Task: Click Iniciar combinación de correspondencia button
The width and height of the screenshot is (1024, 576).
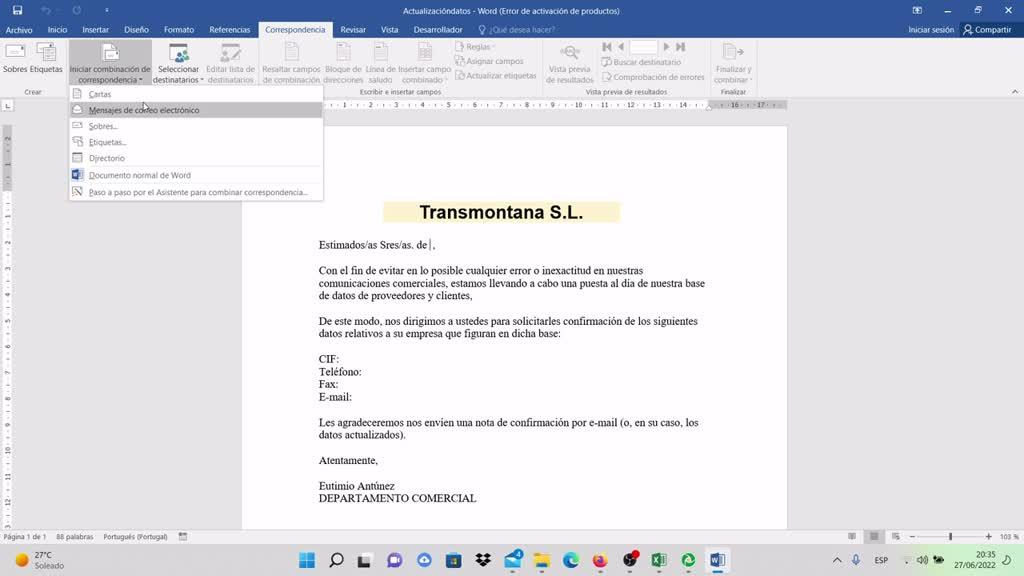Action: pyautogui.click(x=110, y=63)
